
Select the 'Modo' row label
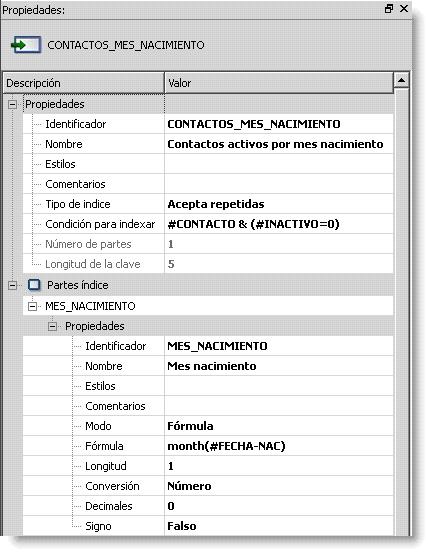[98, 426]
